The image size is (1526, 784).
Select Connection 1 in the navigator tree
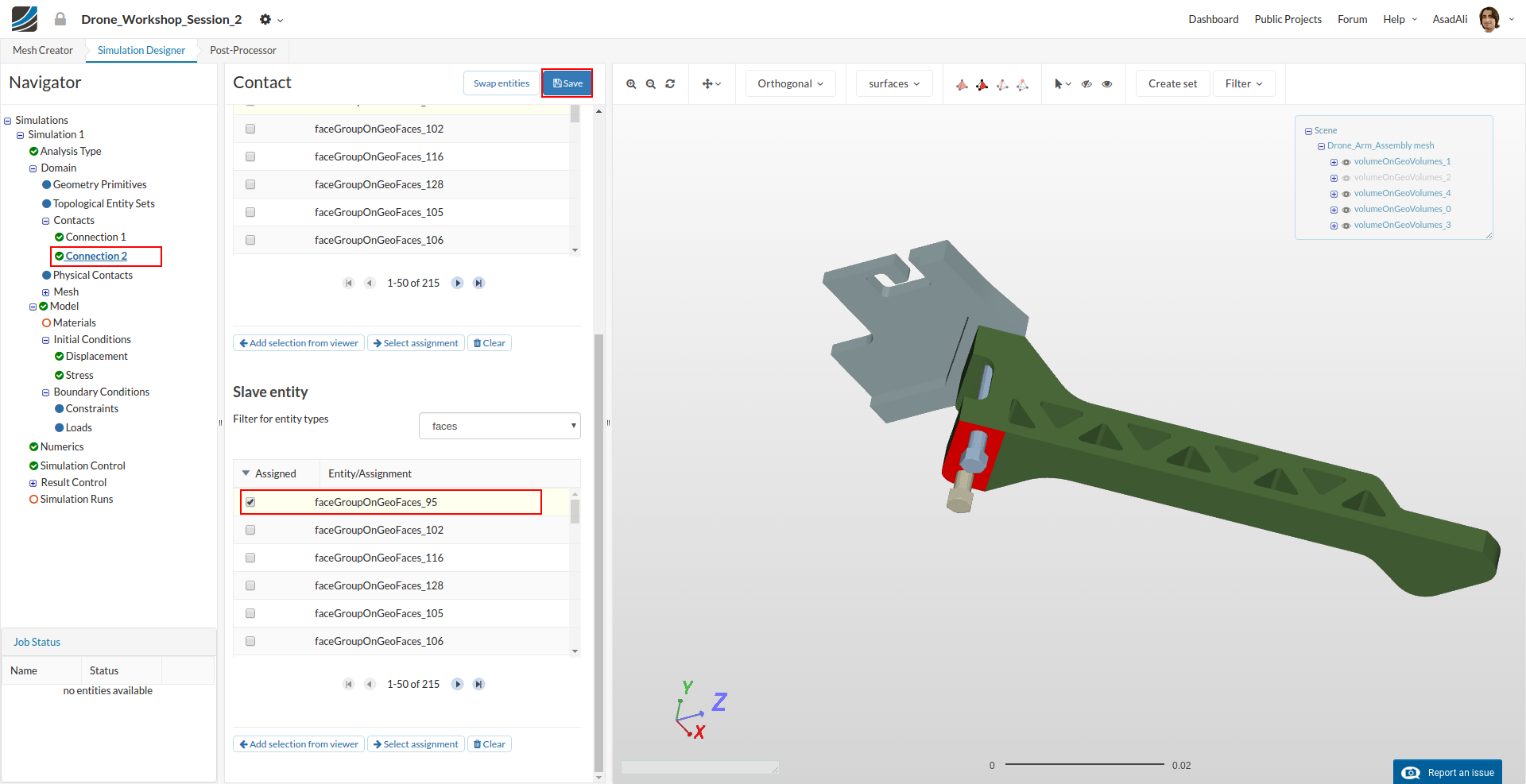click(95, 237)
